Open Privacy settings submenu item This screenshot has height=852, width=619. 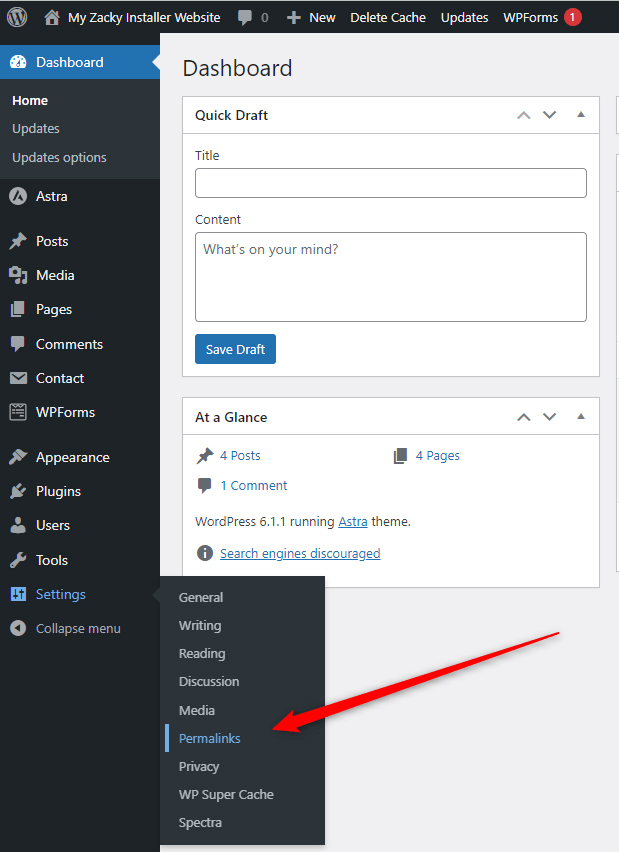coord(199,767)
